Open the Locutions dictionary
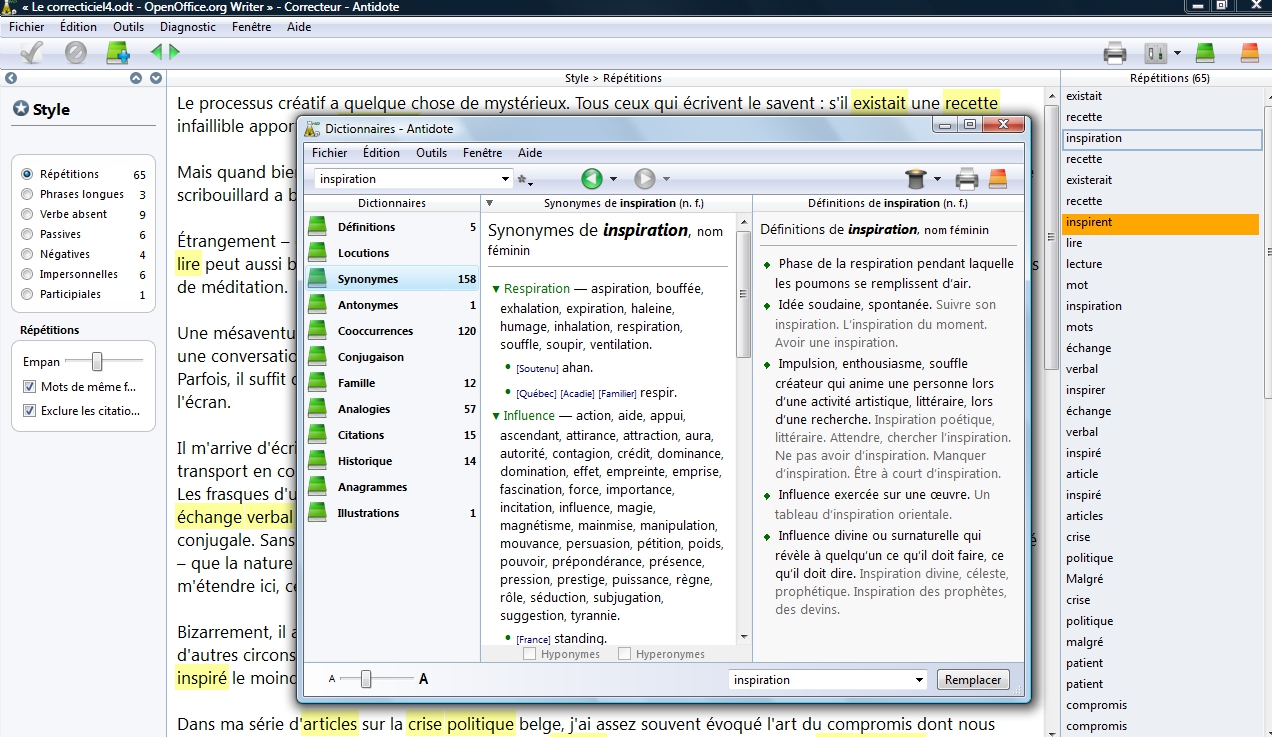1272x737 pixels. point(392,253)
